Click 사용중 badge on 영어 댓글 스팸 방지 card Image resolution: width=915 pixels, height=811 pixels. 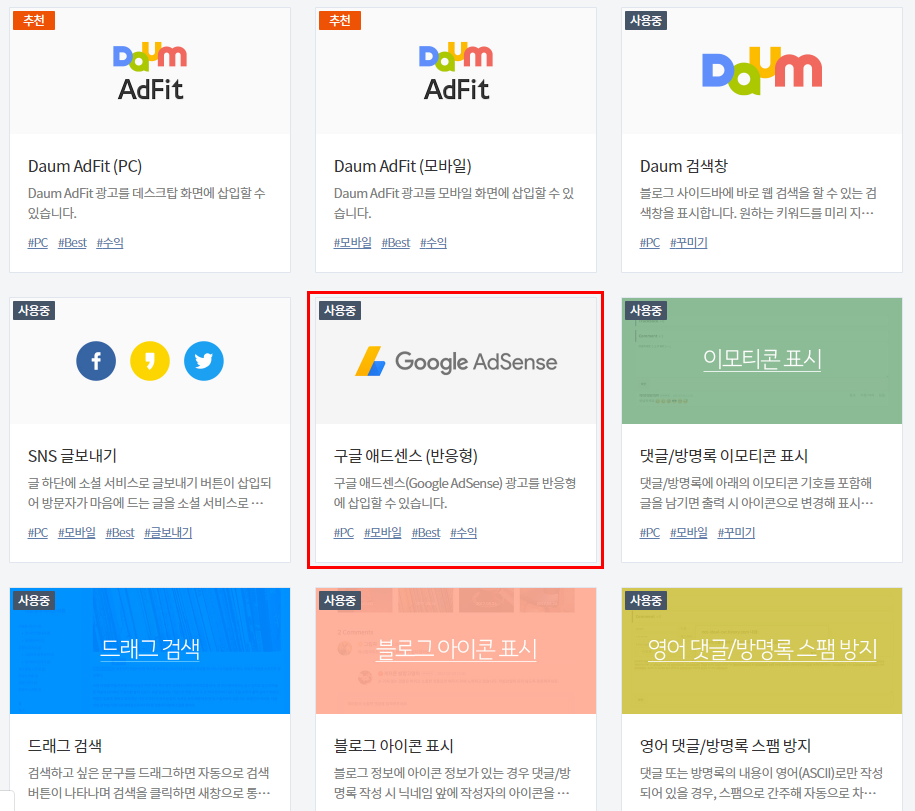tap(645, 600)
